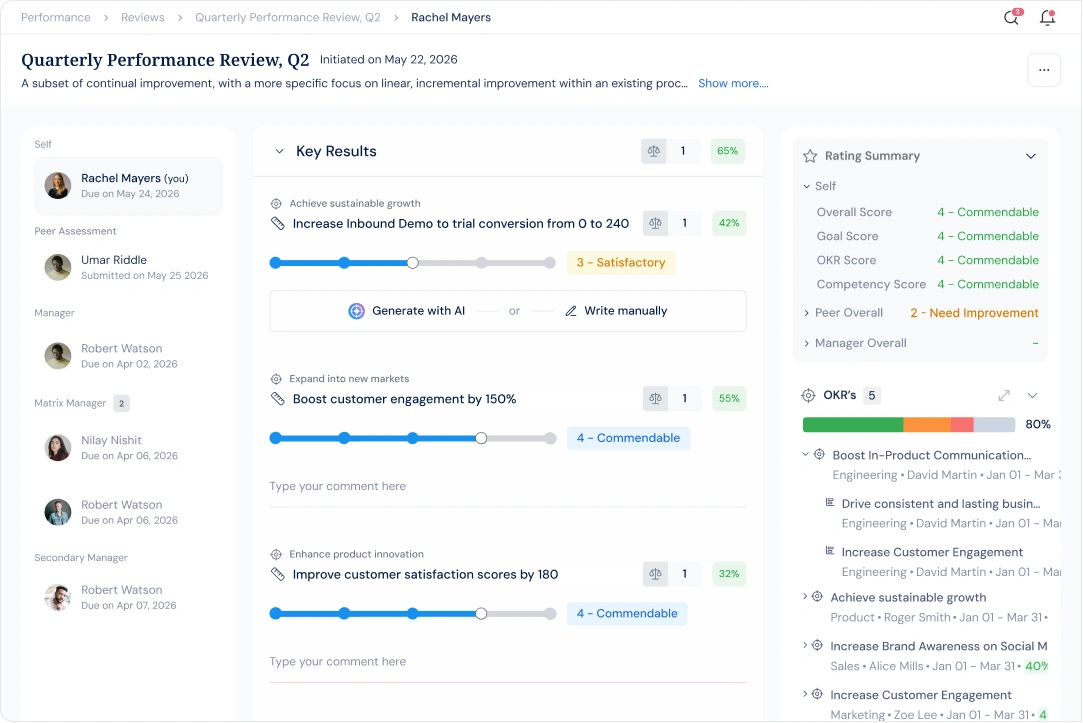Click target icon next to Achieve sustainable growth label
This screenshot has width=1083, height=723.
[x=276, y=204]
